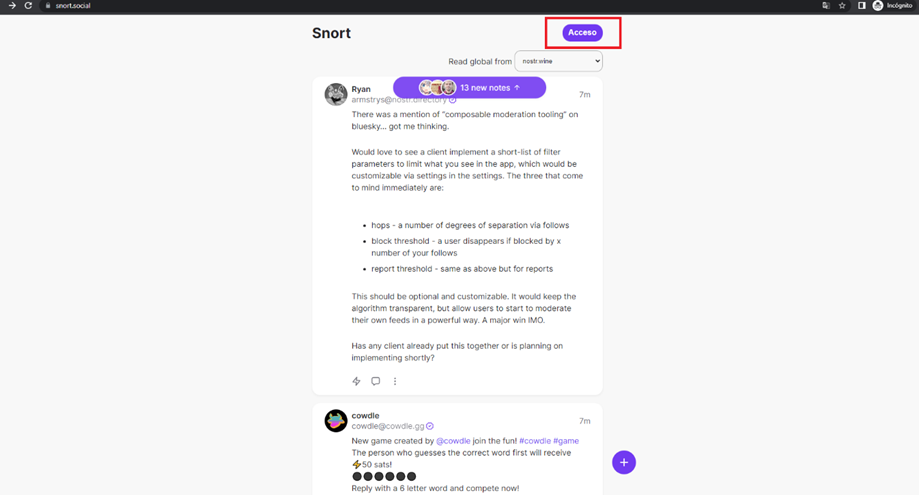
Task: Open the @cowdle mention link
Action: [x=453, y=441]
